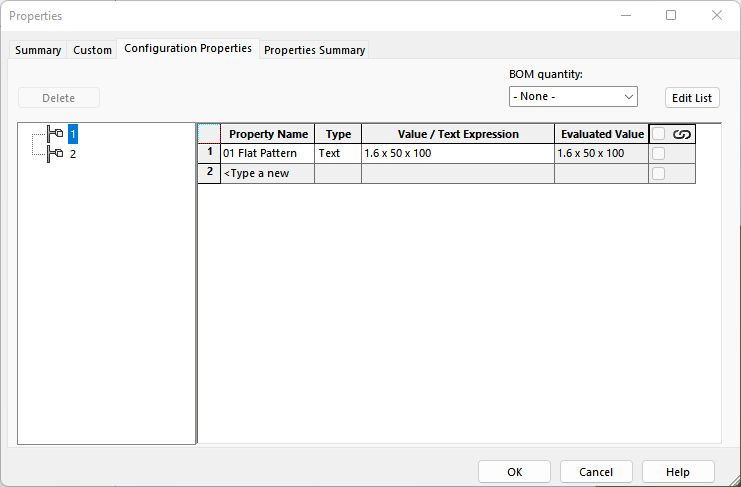Check the link box for 01 Flat Pattern
This screenshot has width=741, height=487.
658,154
